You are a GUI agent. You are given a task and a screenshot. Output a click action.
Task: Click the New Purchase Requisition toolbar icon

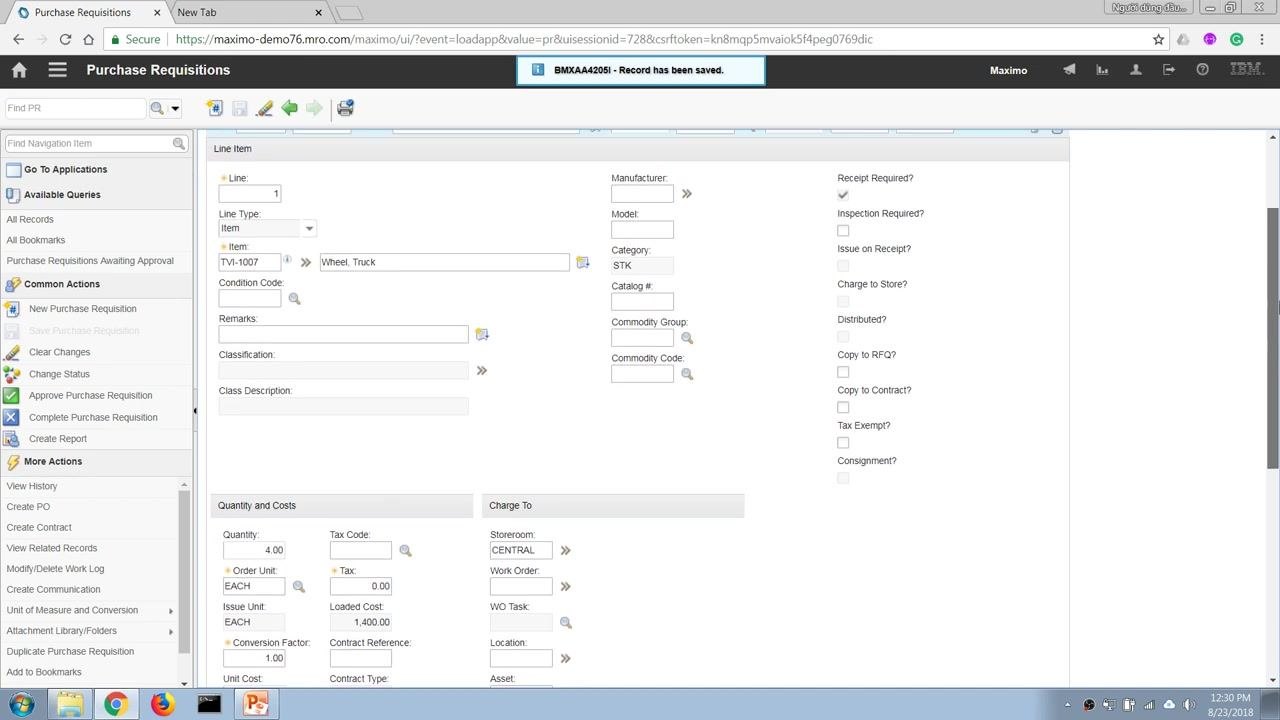click(x=214, y=108)
